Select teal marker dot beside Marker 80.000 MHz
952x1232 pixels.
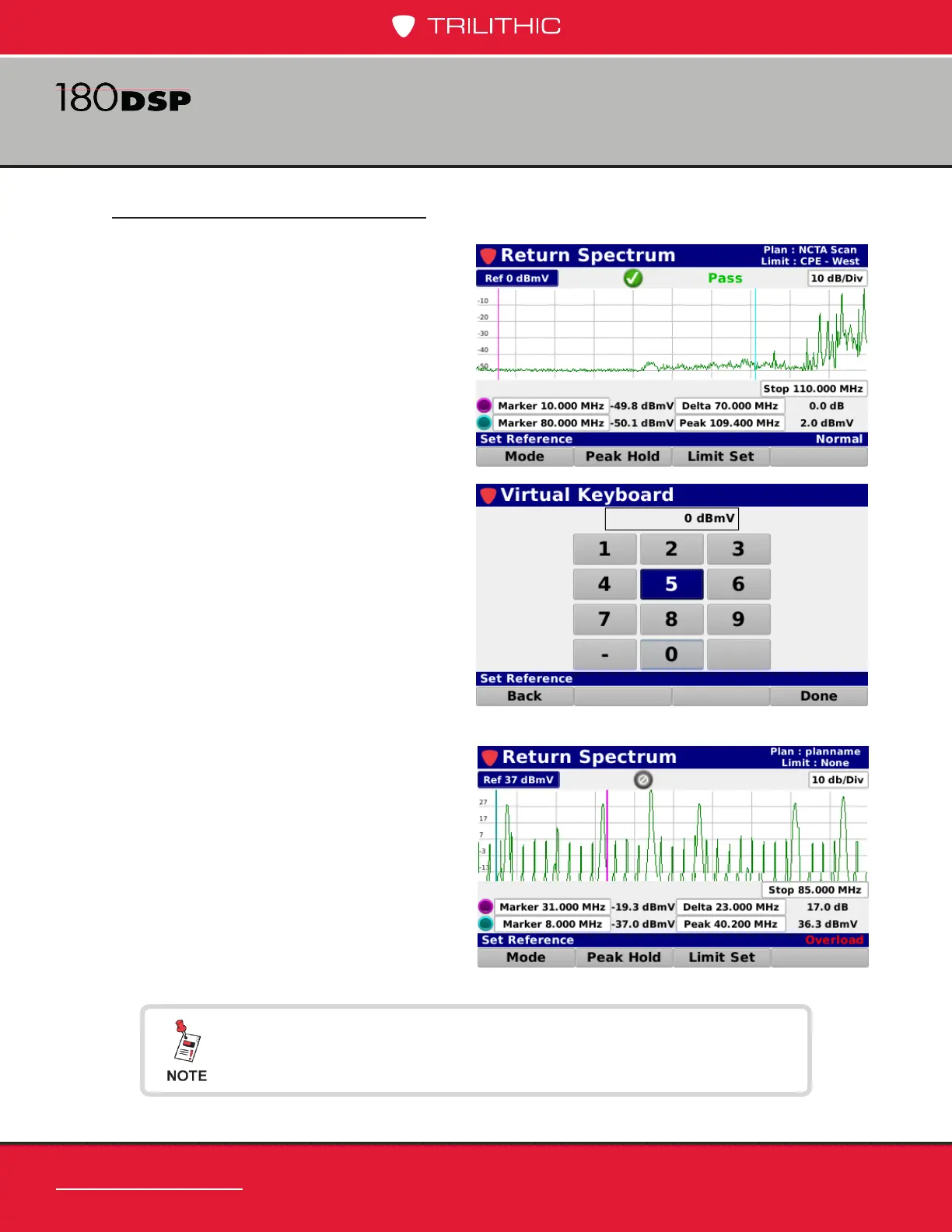pyautogui.click(x=484, y=422)
